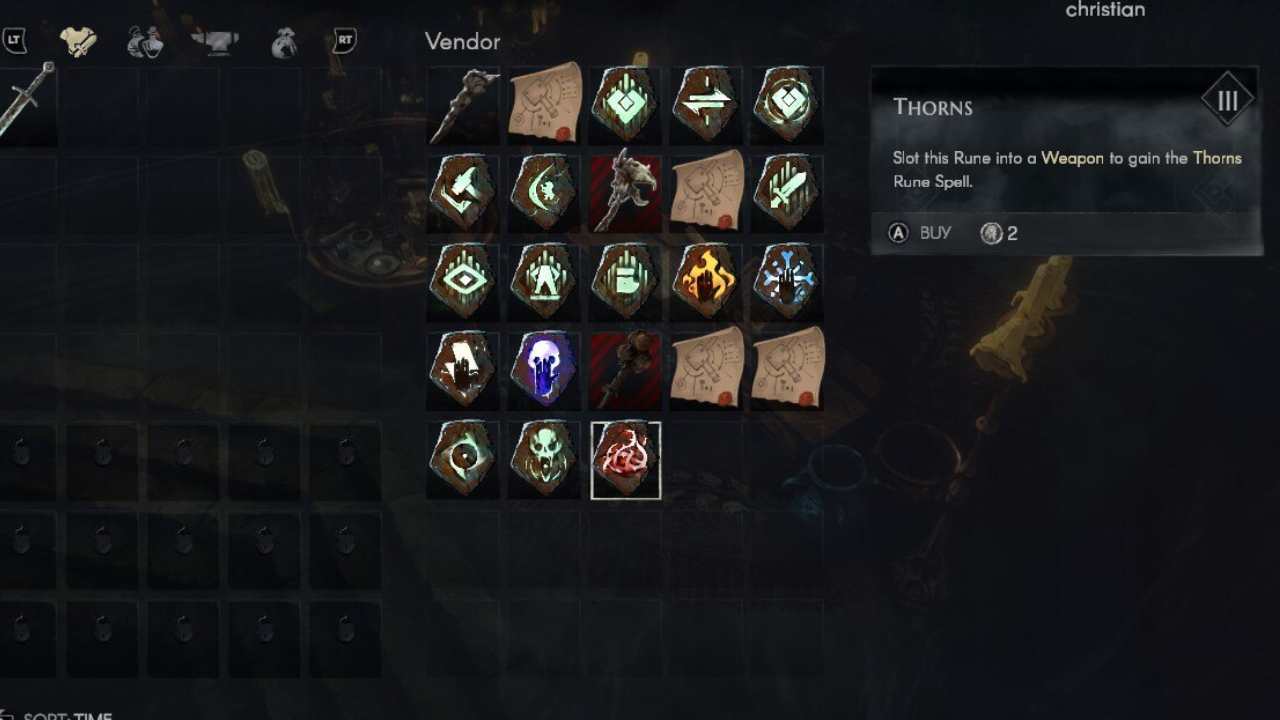The width and height of the screenshot is (1280, 720).
Task: Select the orange fire hand rune
Action: tap(706, 281)
